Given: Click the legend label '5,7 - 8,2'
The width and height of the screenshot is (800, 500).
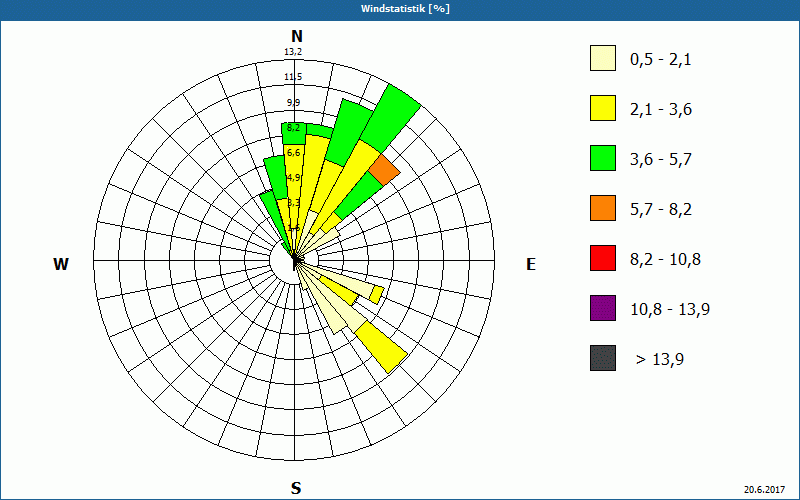Looking at the screenshot, I should 661,210.
